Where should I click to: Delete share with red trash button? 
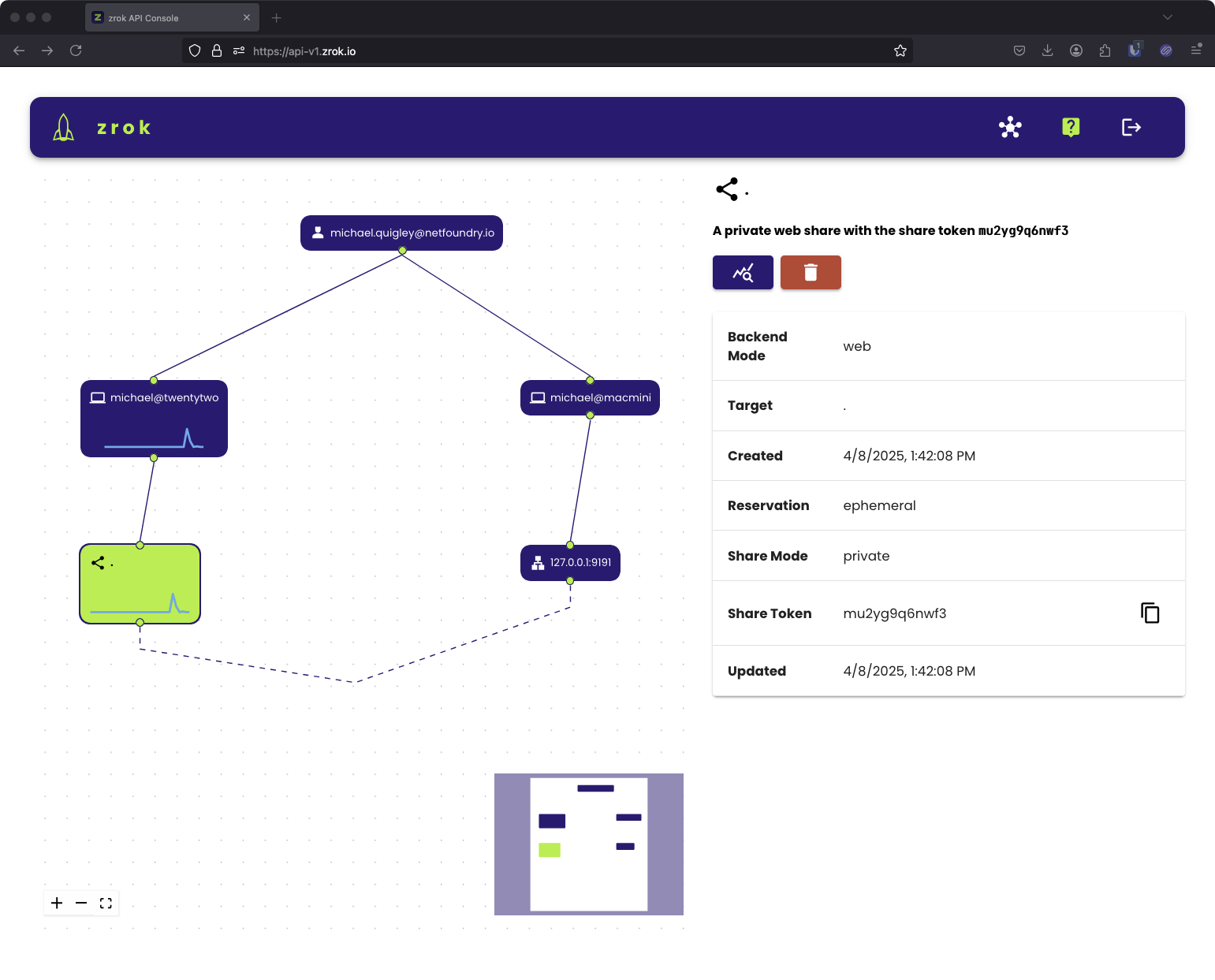[811, 273]
